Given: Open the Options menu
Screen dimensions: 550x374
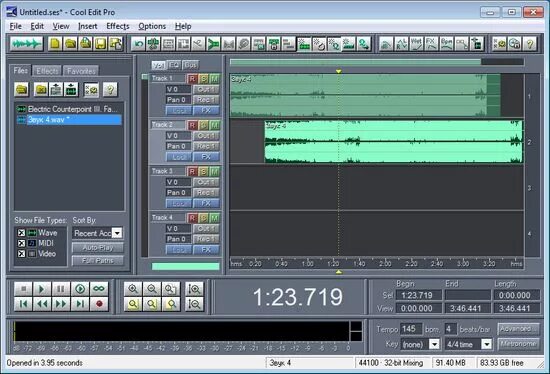Looking at the screenshot, I should click(152, 26).
